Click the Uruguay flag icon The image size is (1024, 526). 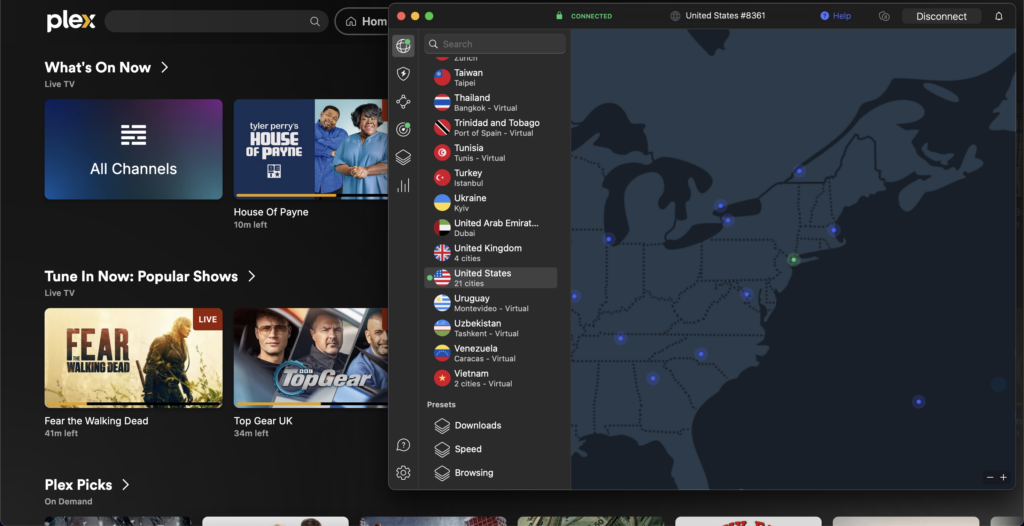click(x=442, y=303)
